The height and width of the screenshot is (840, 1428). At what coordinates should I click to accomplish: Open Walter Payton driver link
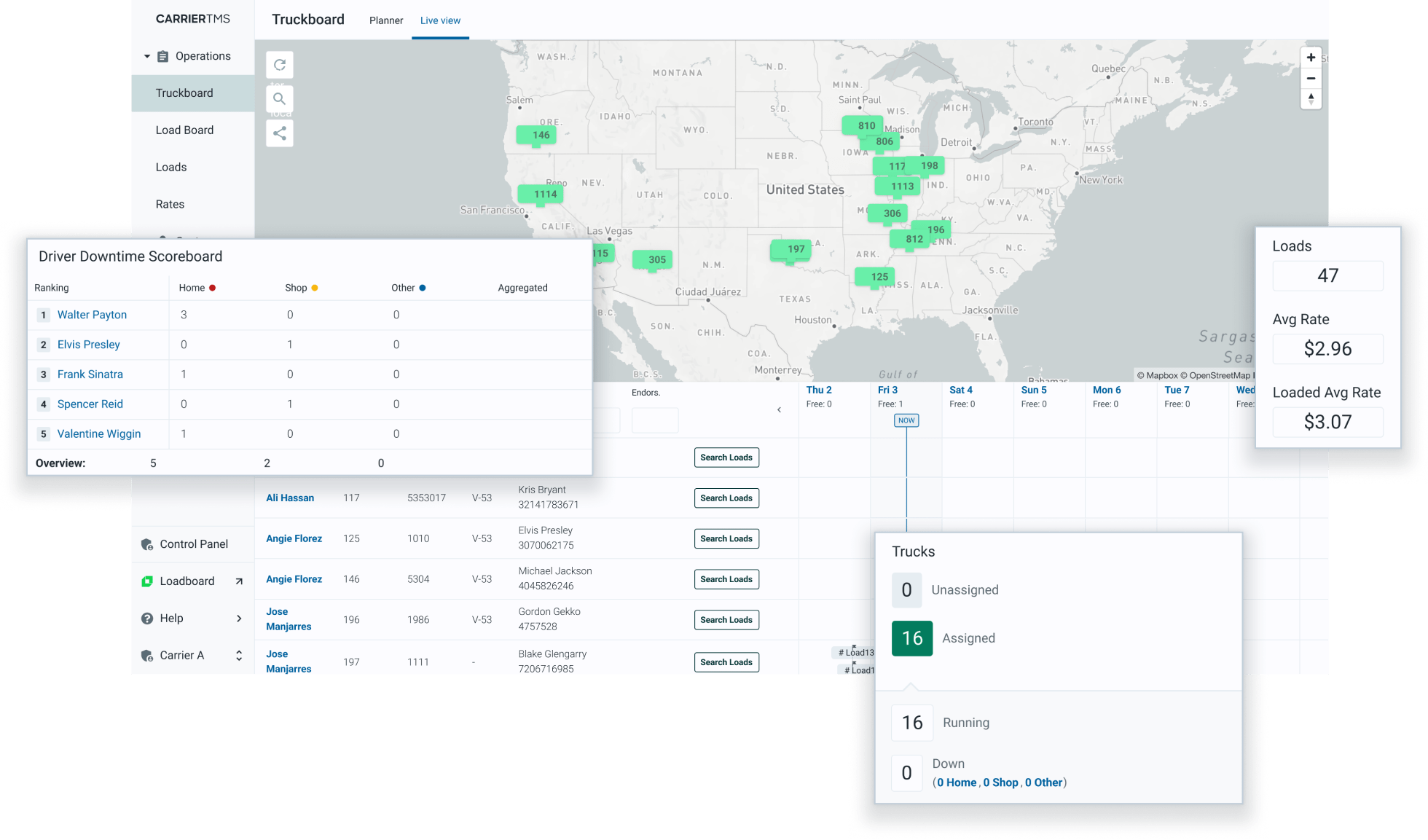pyautogui.click(x=92, y=315)
